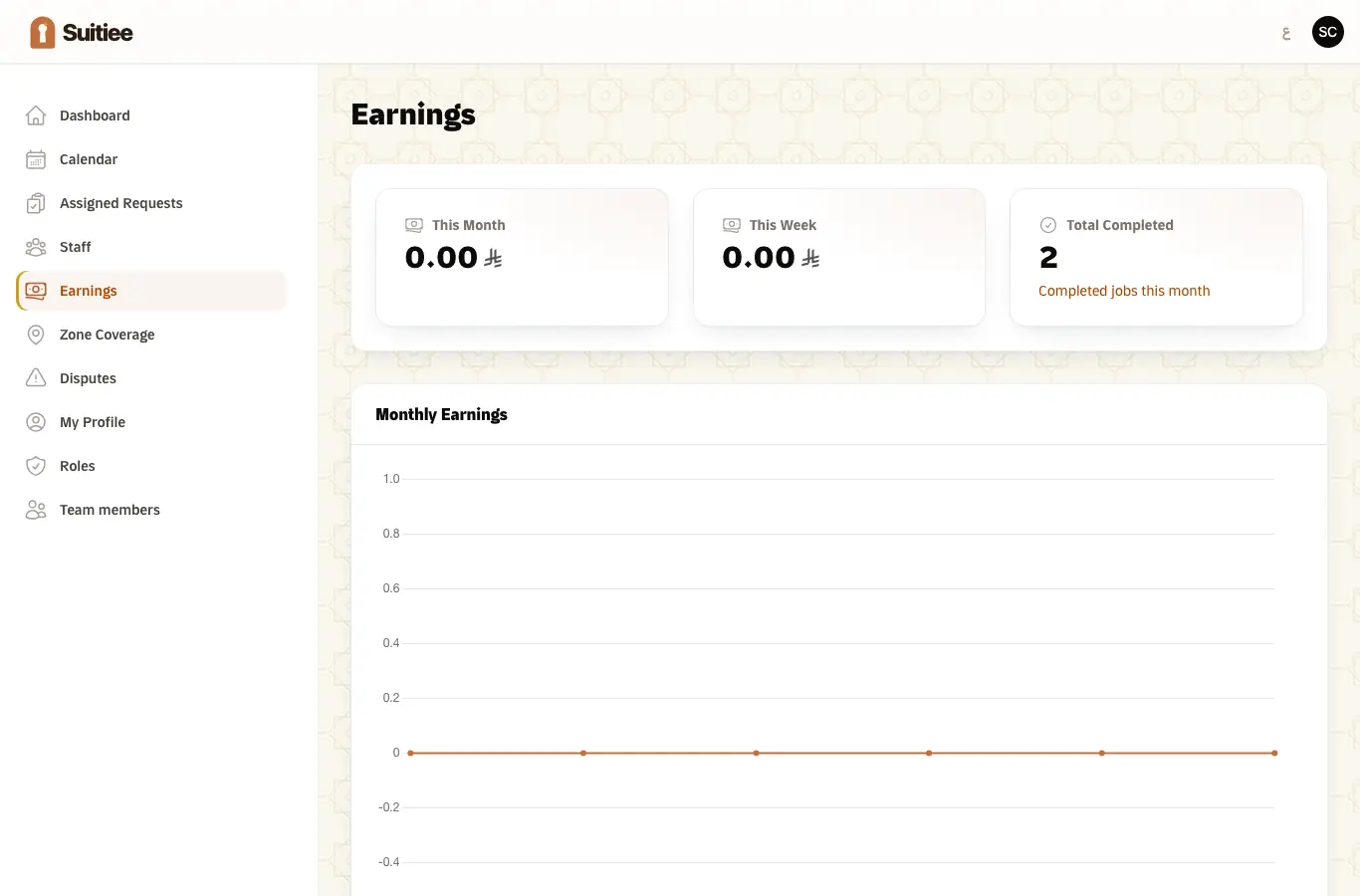
Task: Go to Disputes
Action: coord(151,378)
